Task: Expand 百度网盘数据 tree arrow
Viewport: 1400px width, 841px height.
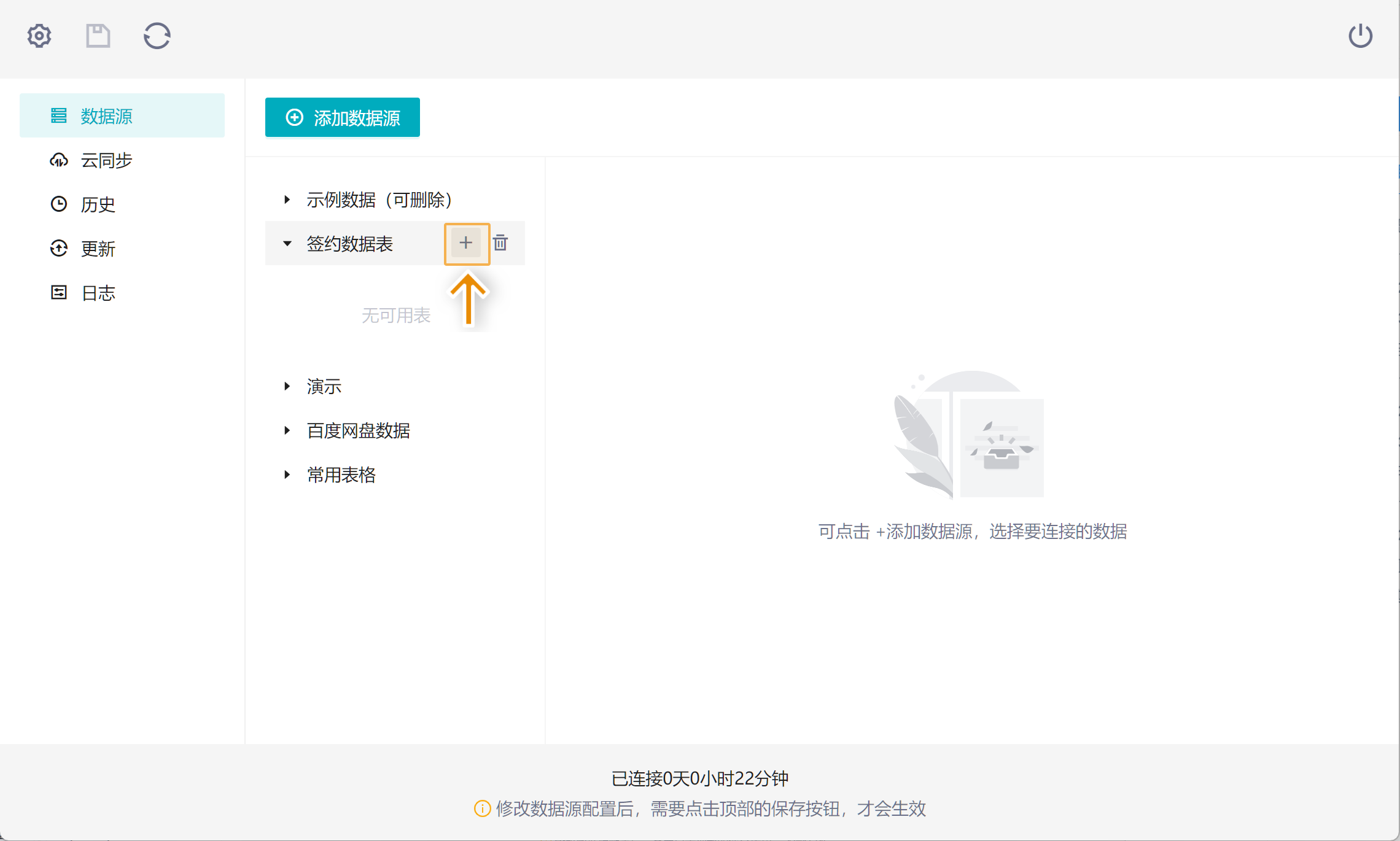Action: coord(287,430)
